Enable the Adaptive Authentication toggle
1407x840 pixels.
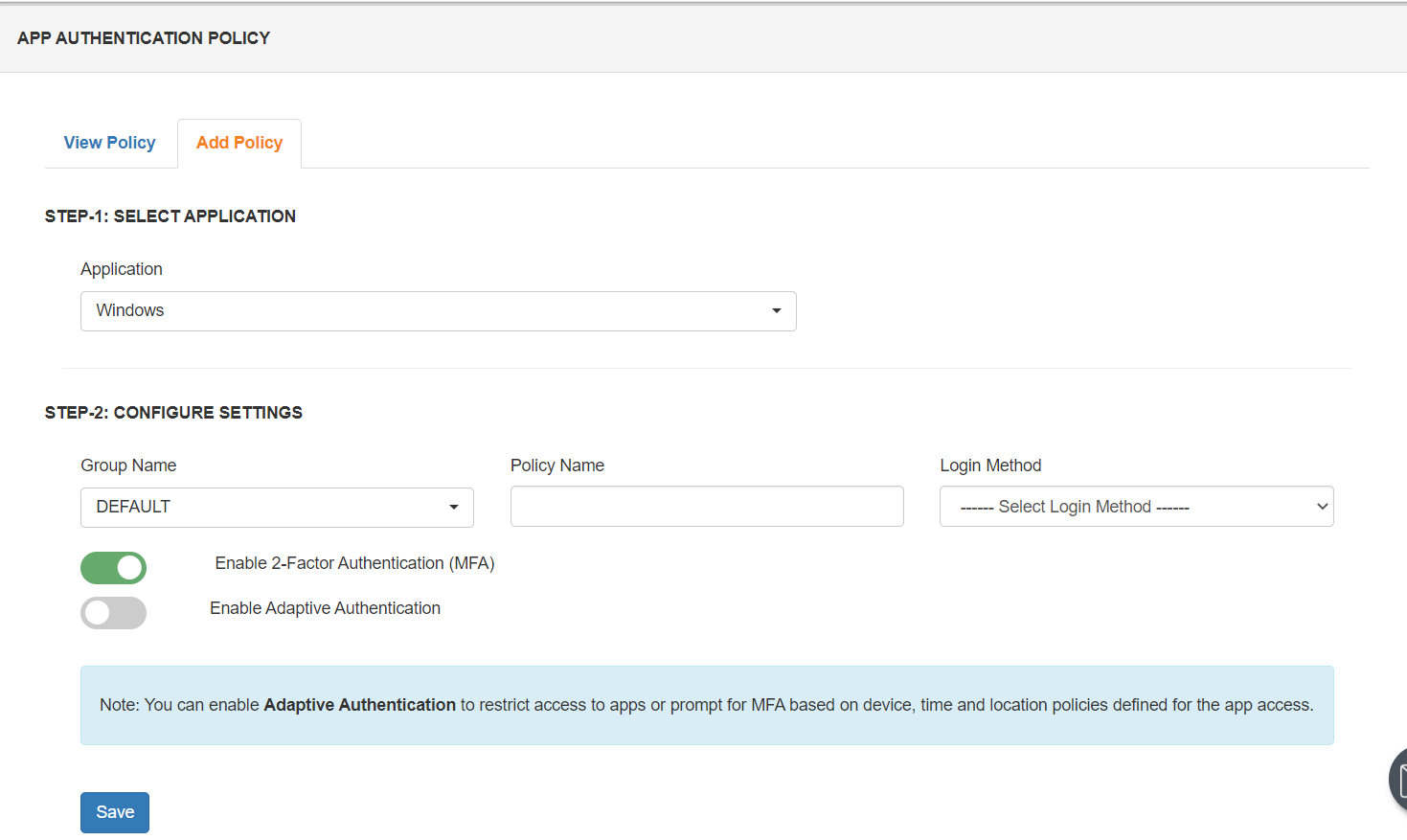113,613
